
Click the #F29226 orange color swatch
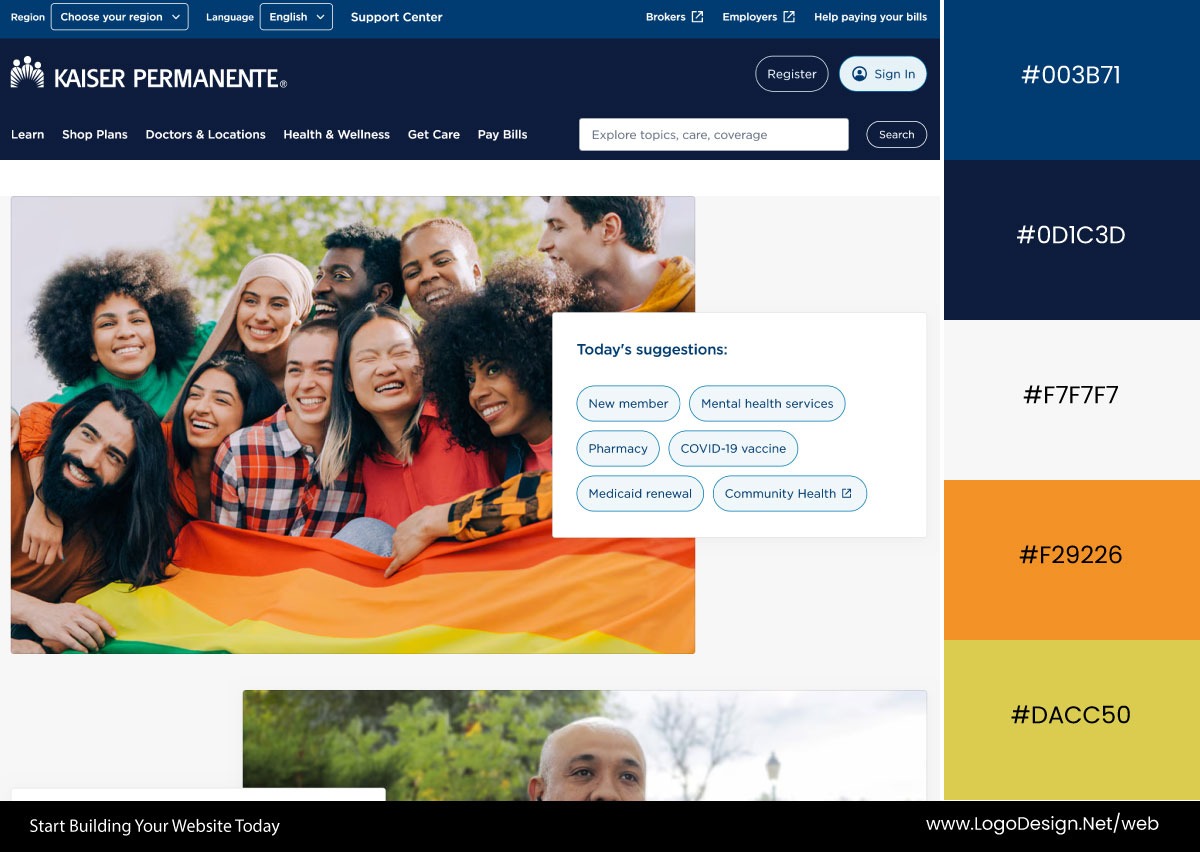pyautogui.click(x=1071, y=560)
